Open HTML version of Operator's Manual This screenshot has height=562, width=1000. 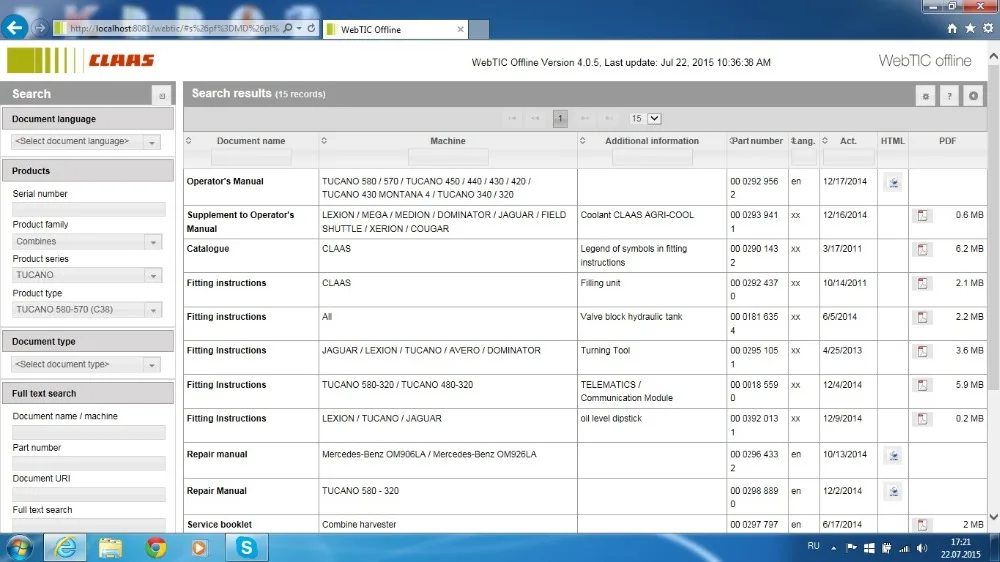(893, 182)
